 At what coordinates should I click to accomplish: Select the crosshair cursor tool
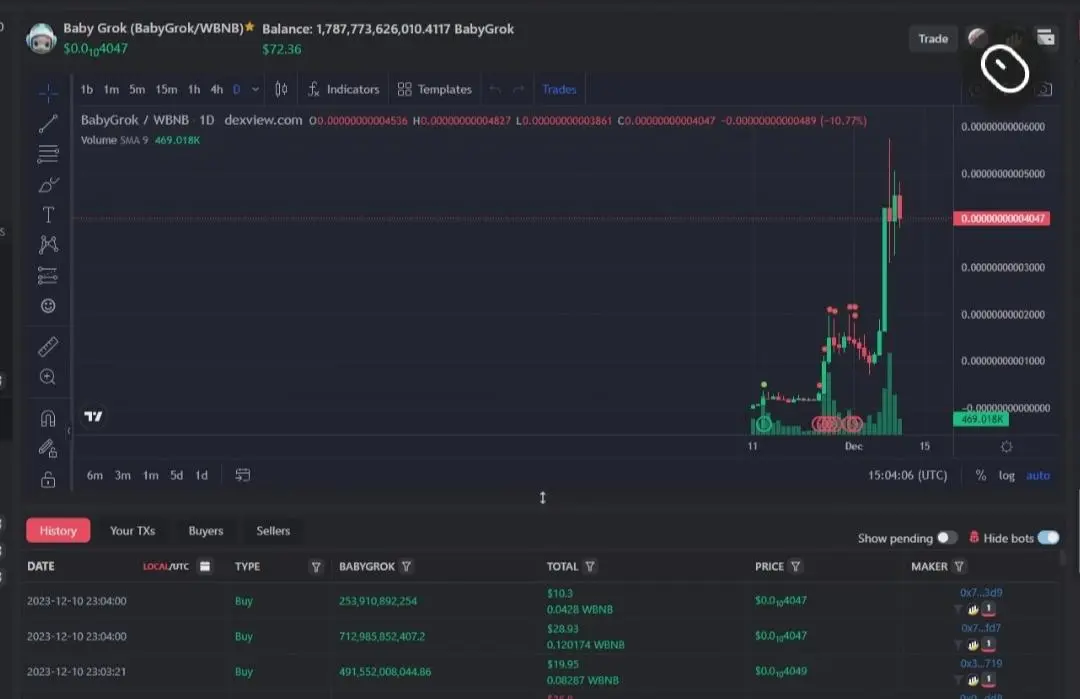coord(48,92)
